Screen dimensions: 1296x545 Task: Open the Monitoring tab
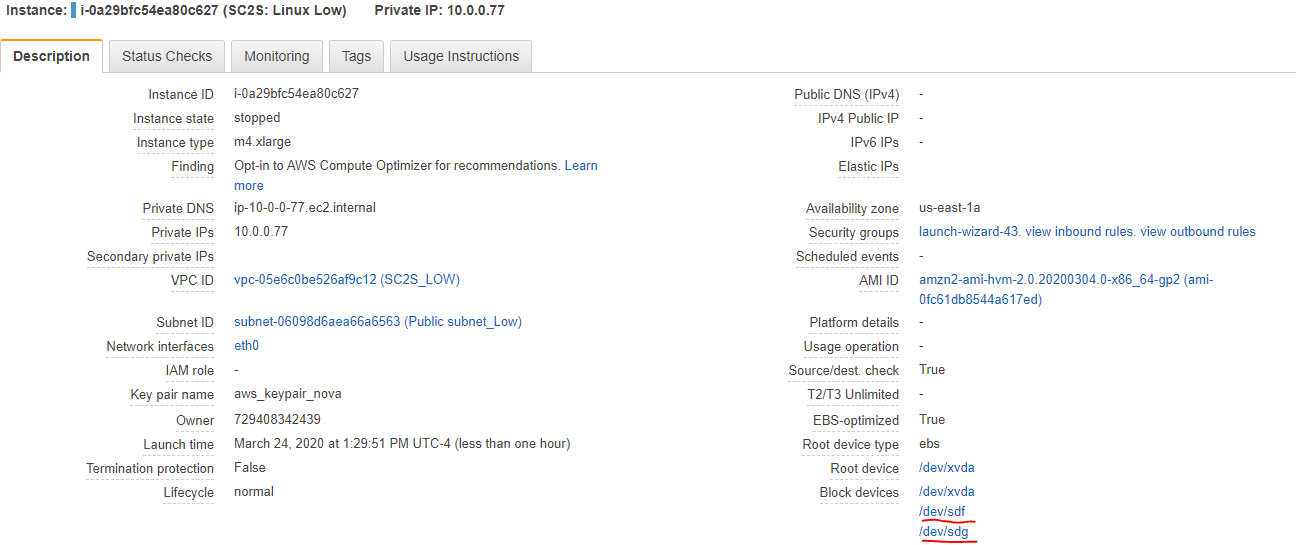coord(277,56)
